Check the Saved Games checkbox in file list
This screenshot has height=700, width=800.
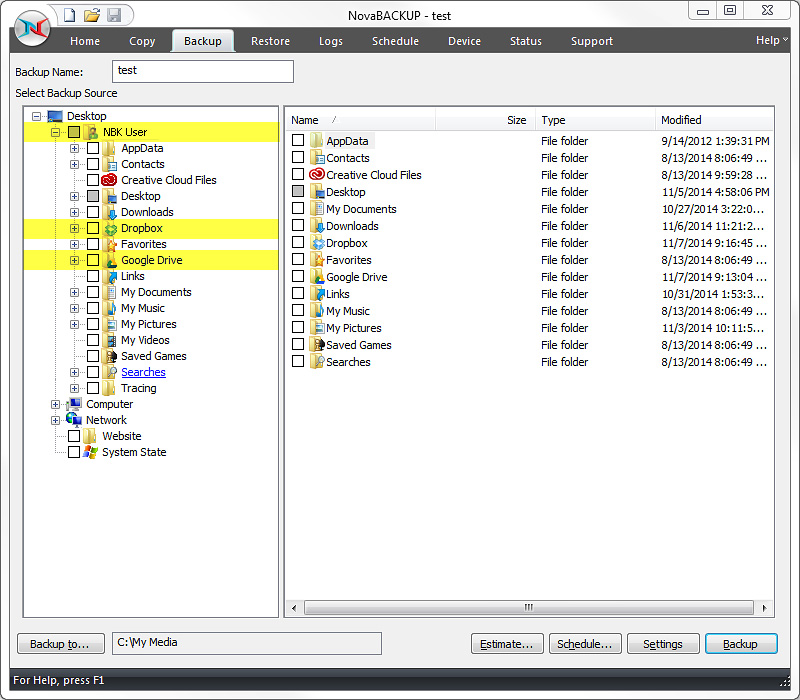click(298, 344)
